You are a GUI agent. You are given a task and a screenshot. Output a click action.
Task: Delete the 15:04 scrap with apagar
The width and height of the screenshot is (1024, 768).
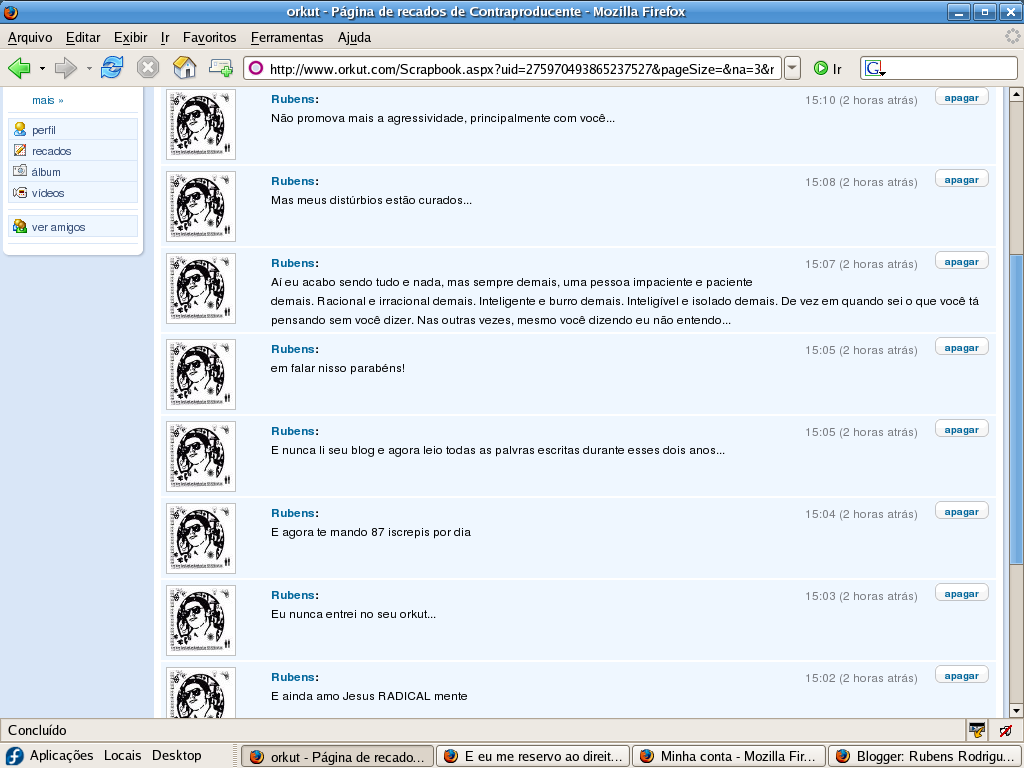pos(961,511)
